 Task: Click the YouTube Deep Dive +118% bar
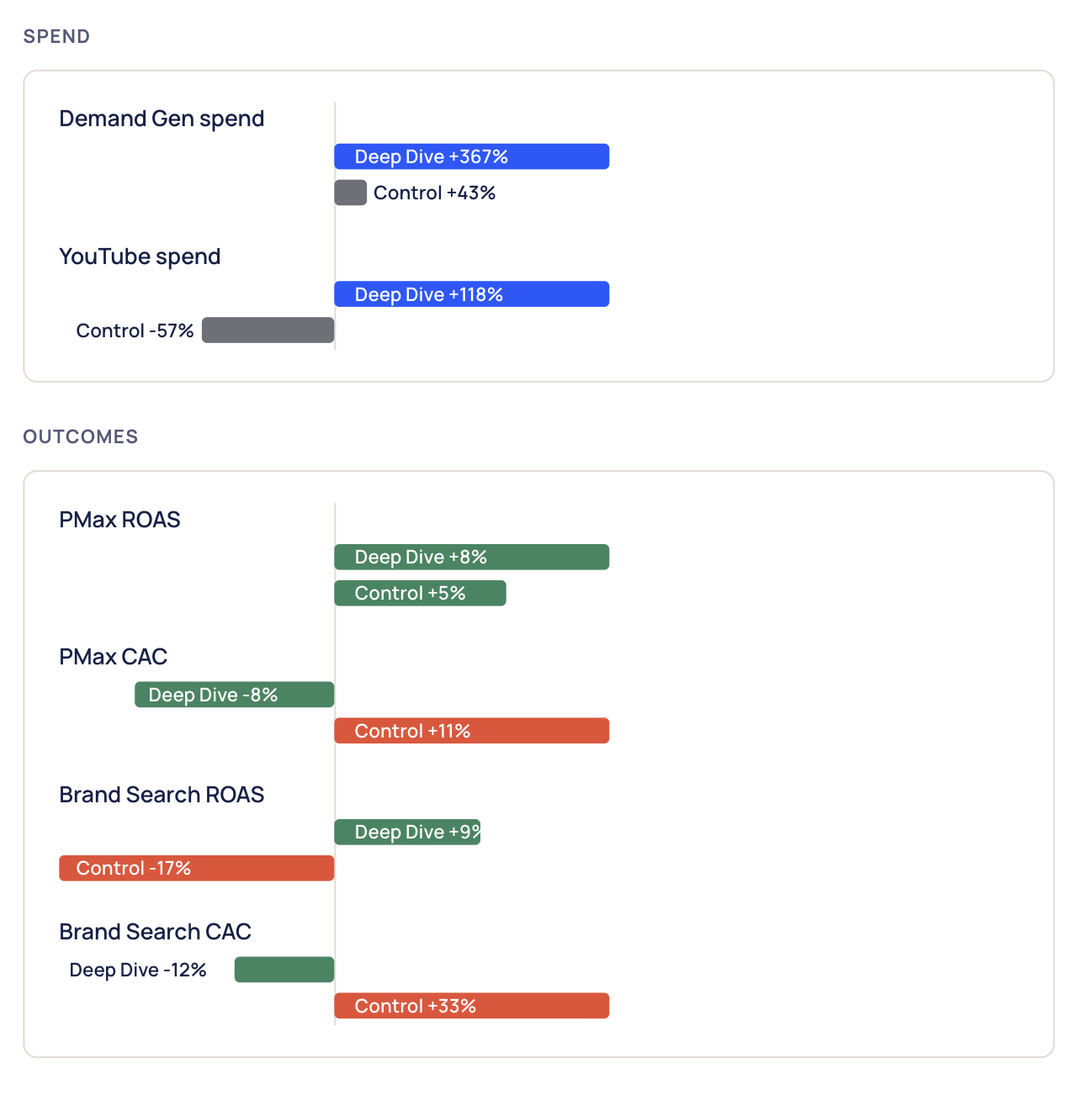pos(472,294)
